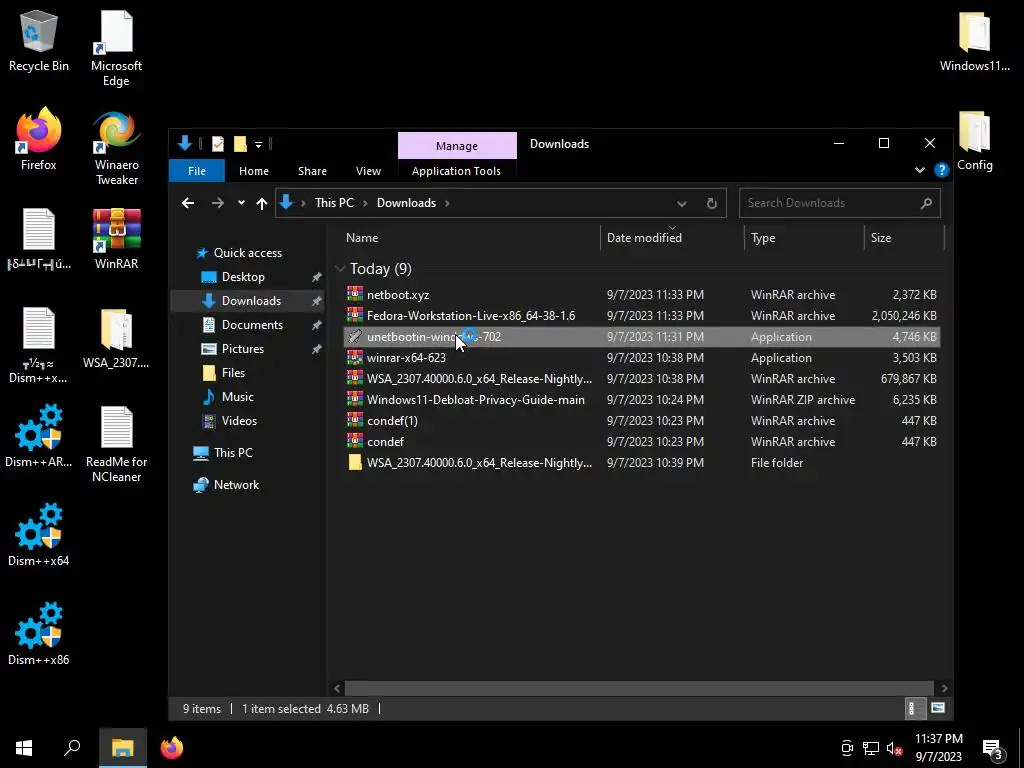Switch to Large icons view layout
The width and height of the screenshot is (1024, 768).
point(938,708)
